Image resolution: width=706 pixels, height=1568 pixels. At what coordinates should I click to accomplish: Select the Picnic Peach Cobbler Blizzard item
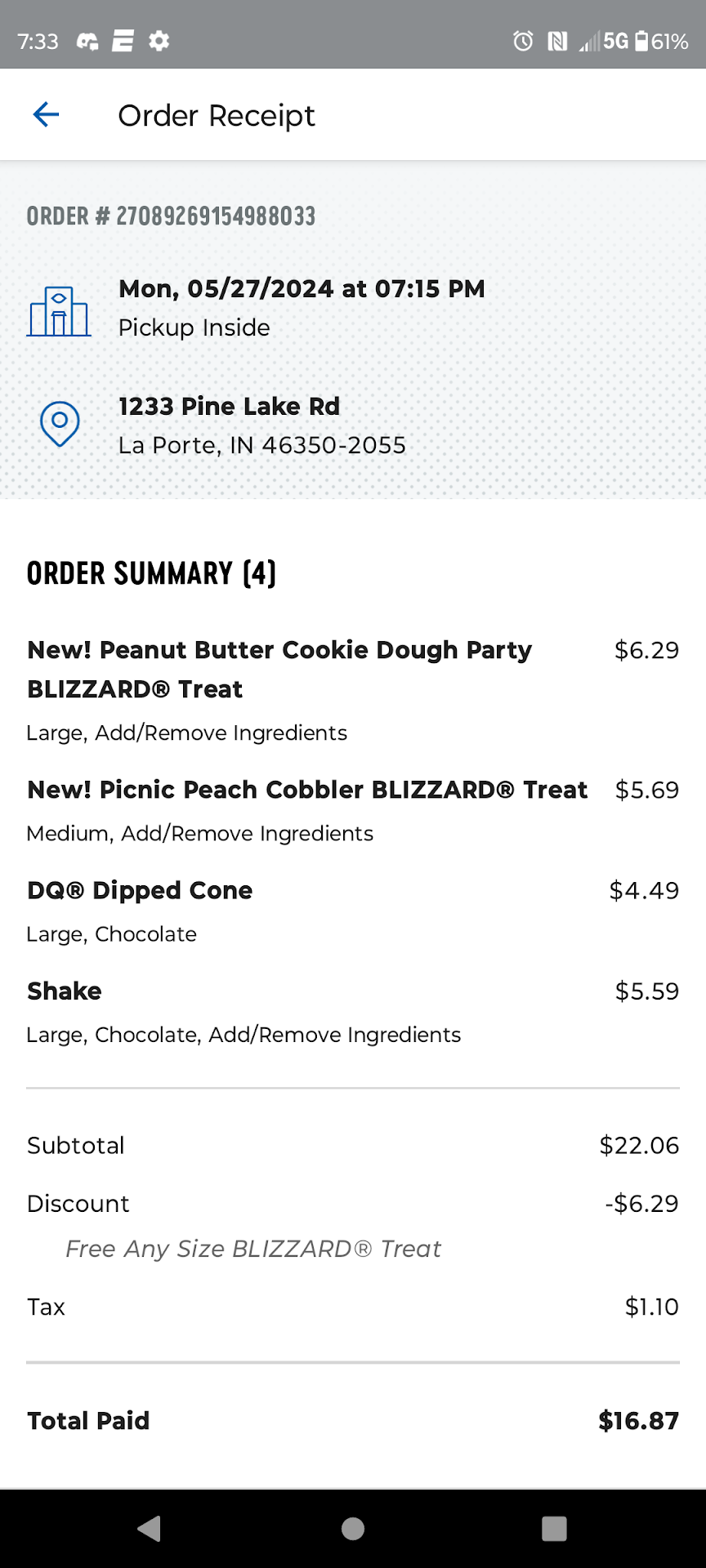[x=307, y=790]
